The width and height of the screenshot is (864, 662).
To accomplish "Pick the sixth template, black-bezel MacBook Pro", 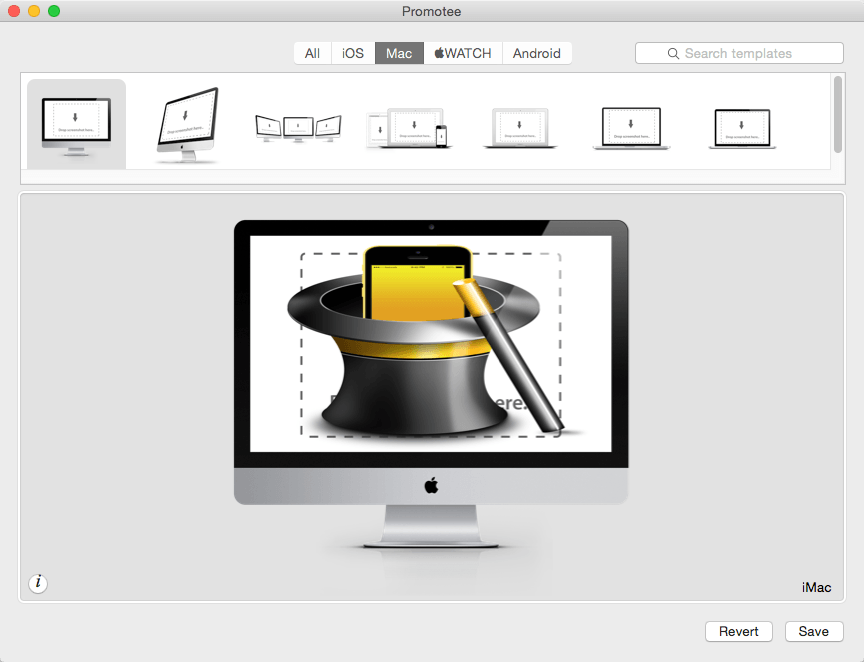I will pyautogui.click(x=631, y=128).
